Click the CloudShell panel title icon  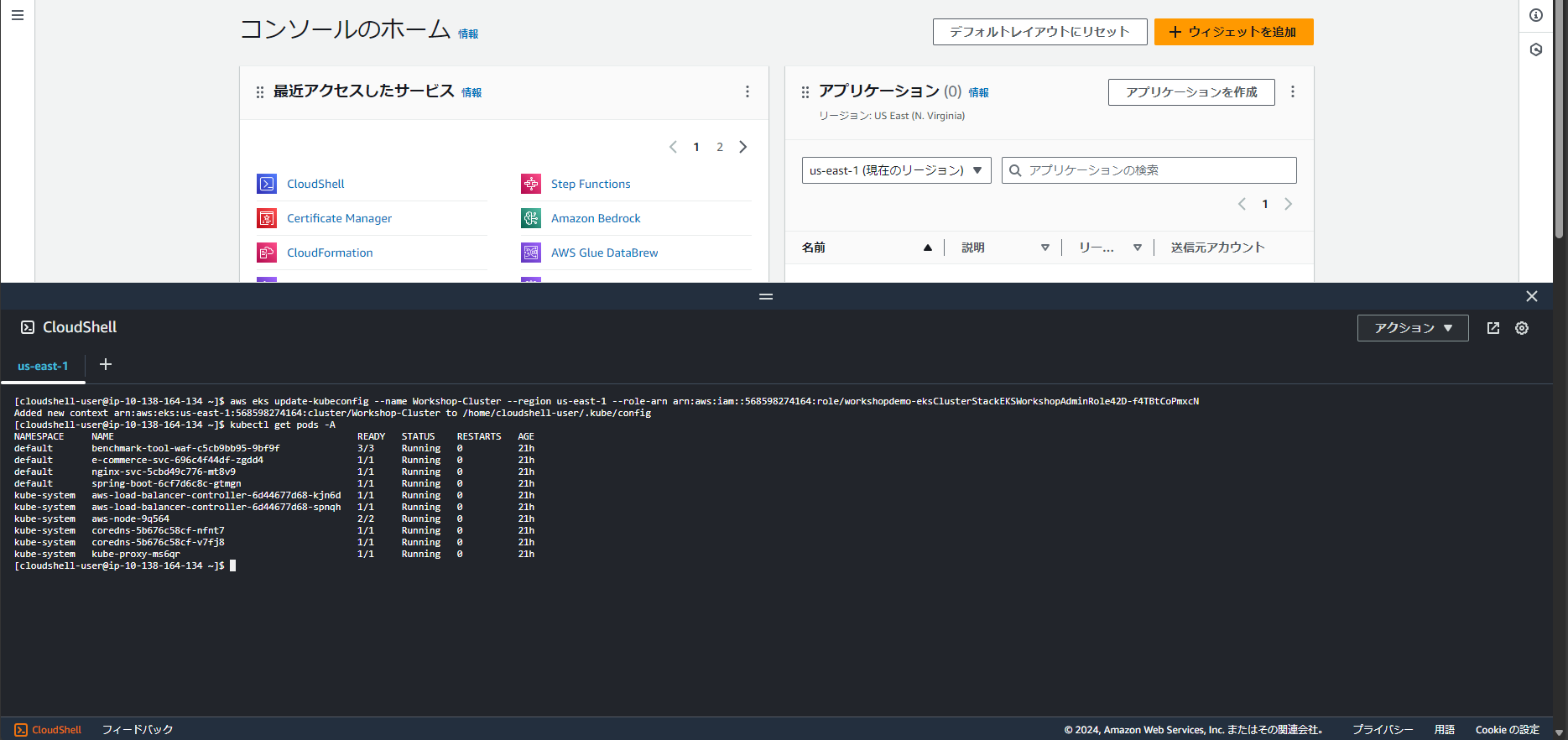(28, 327)
